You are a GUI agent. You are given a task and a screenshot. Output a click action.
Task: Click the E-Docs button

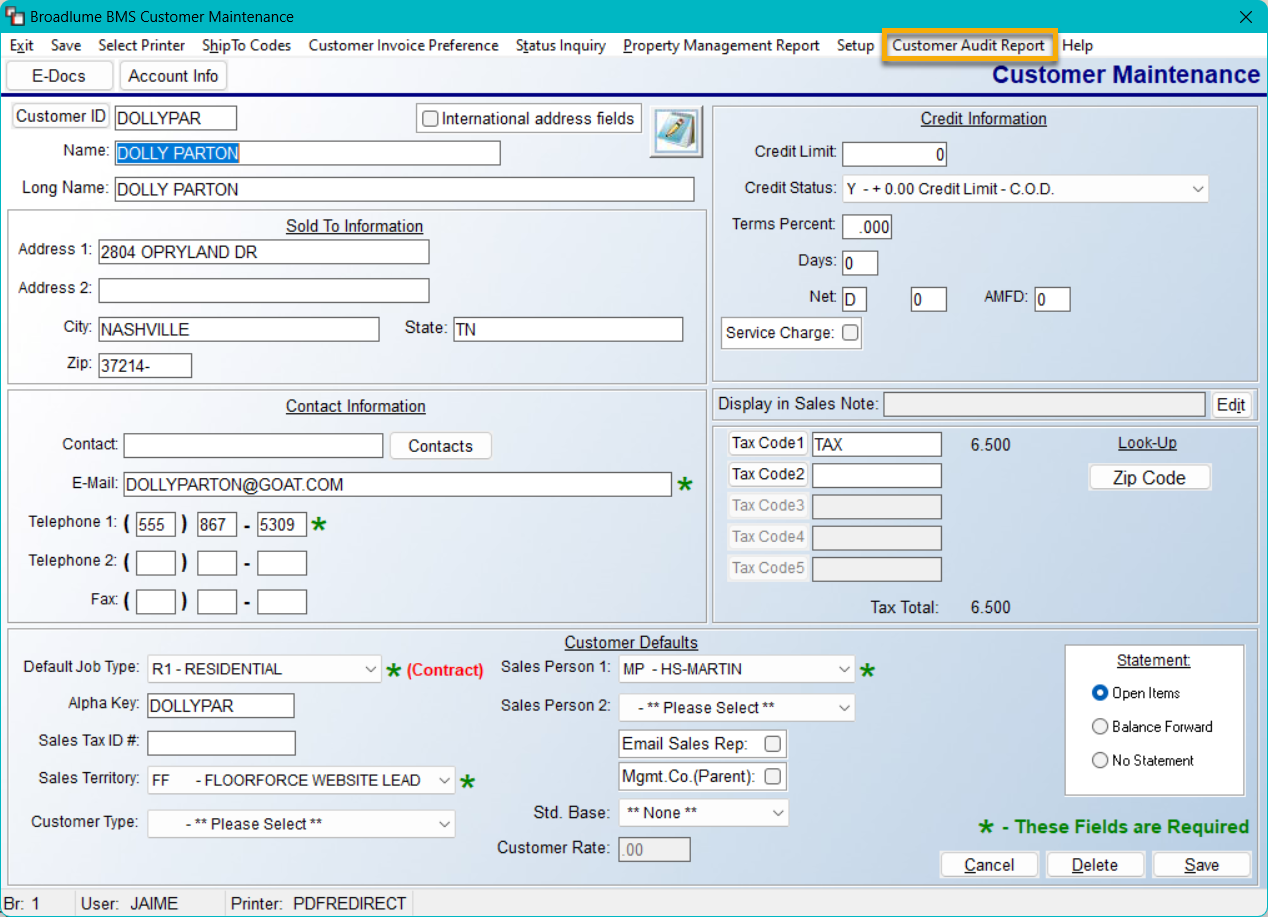59,76
